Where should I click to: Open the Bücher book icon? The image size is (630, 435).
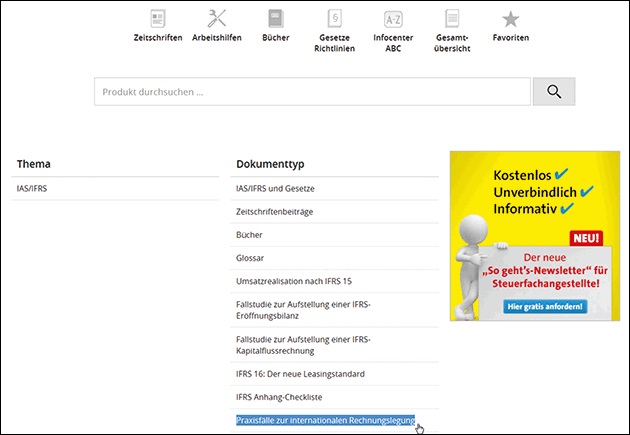click(275, 19)
